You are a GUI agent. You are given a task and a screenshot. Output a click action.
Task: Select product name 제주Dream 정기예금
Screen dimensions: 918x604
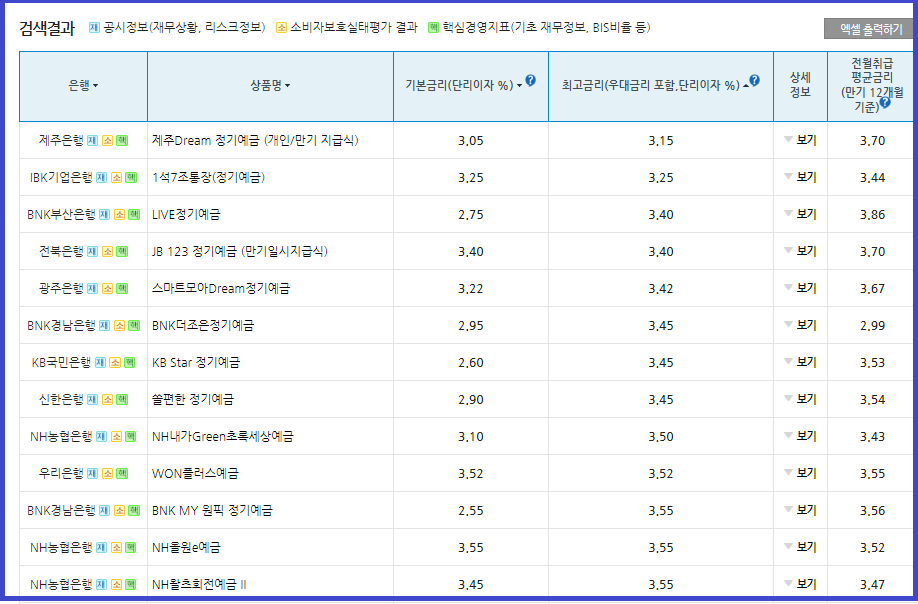[255, 140]
